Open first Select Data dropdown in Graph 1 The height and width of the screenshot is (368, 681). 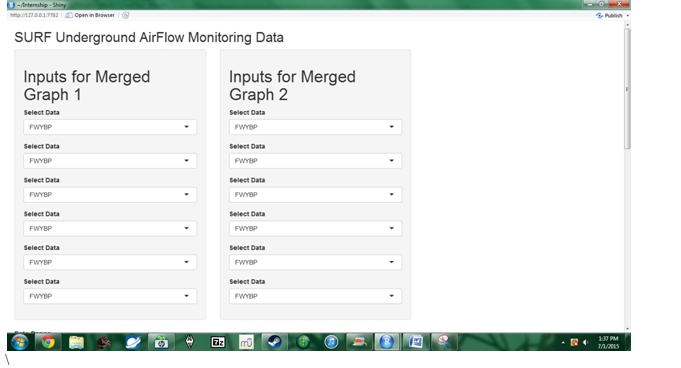110,127
